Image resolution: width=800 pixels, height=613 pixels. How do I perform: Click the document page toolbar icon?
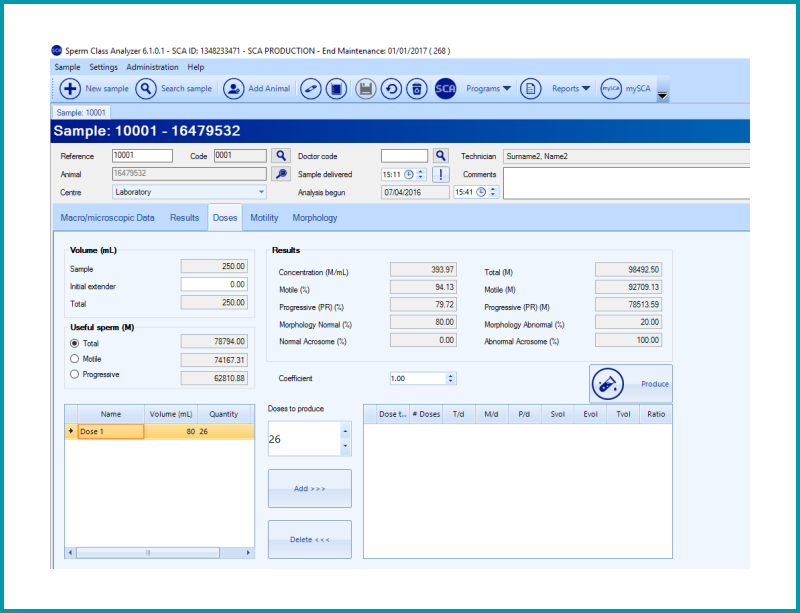click(531, 89)
